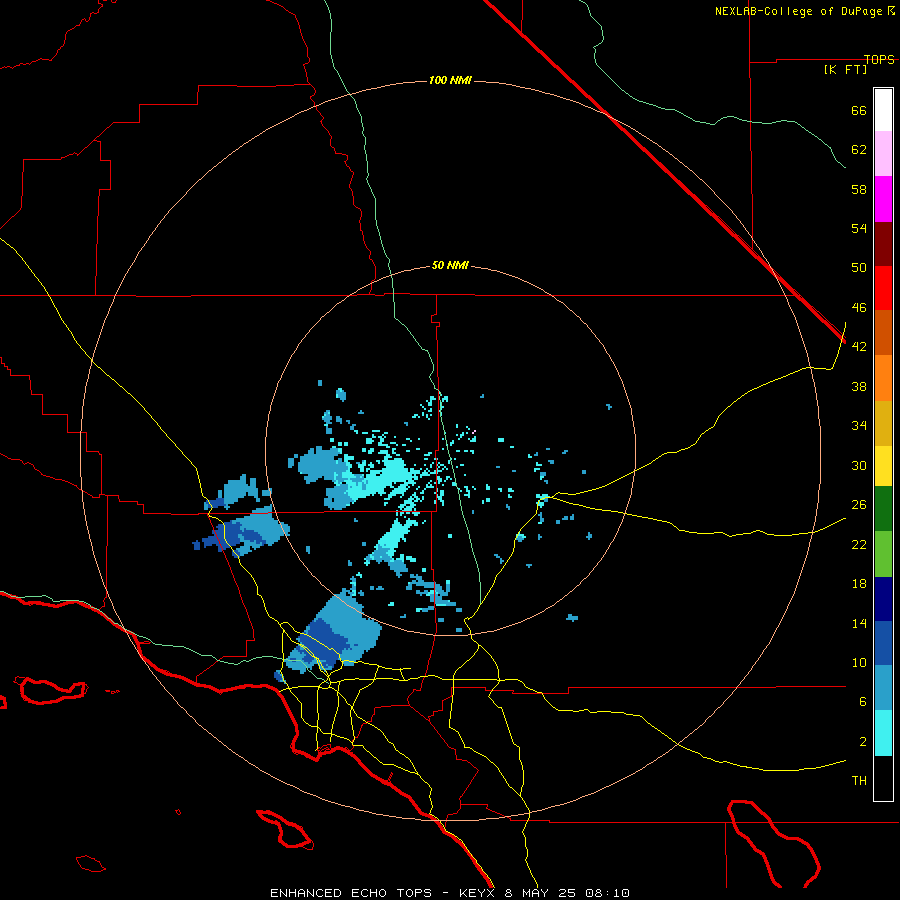Viewport: 900px width, 900px height.
Task: Click the legend value 66
Action: [x=859, y=110]
